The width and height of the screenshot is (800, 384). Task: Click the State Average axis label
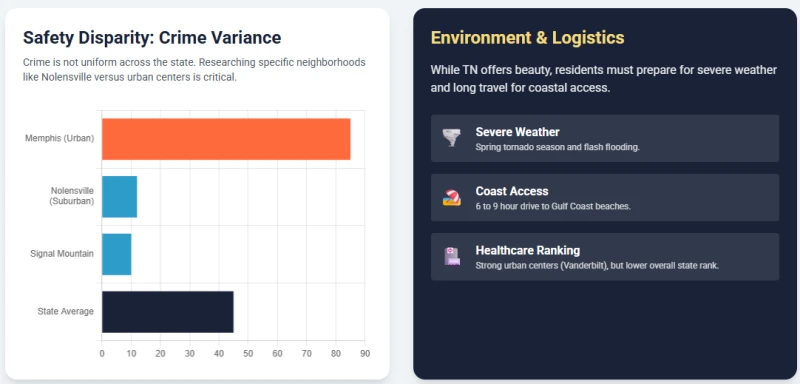click(x=65, y=311)
